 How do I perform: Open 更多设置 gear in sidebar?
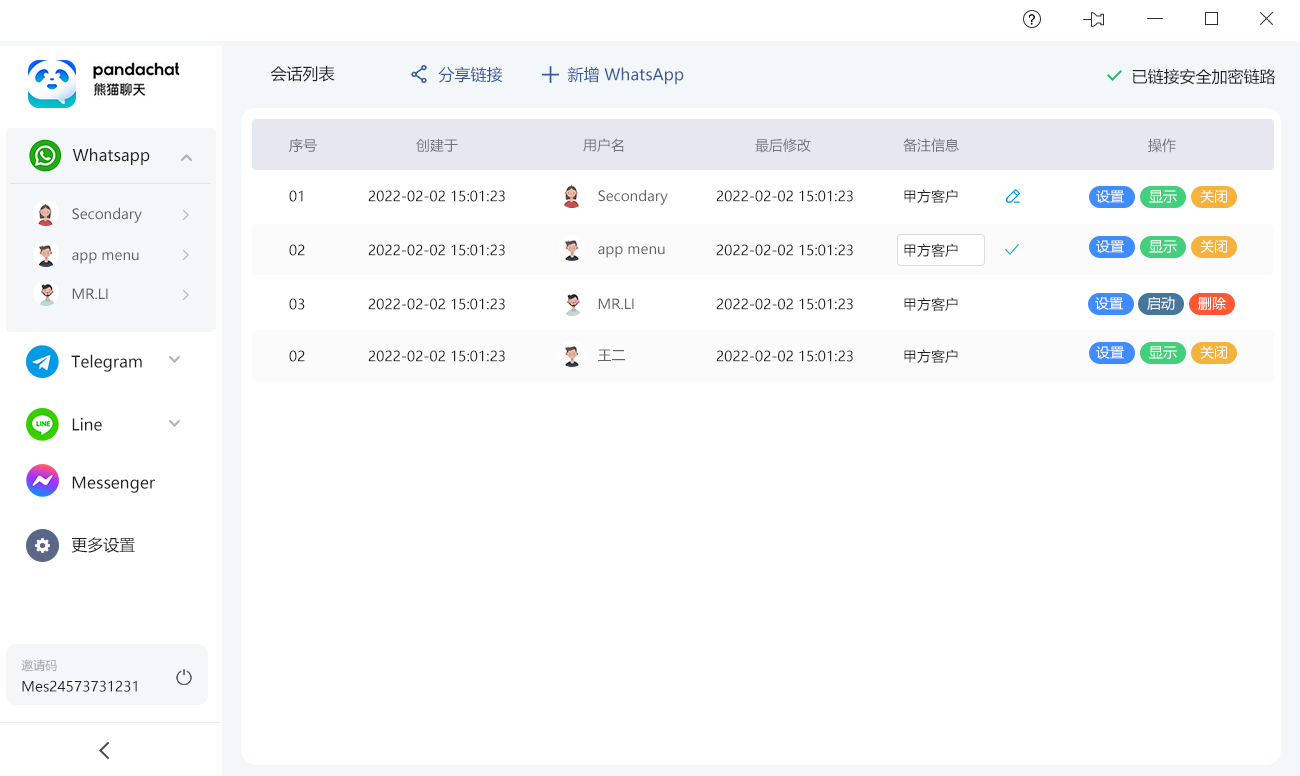click(x=42, y=545)
